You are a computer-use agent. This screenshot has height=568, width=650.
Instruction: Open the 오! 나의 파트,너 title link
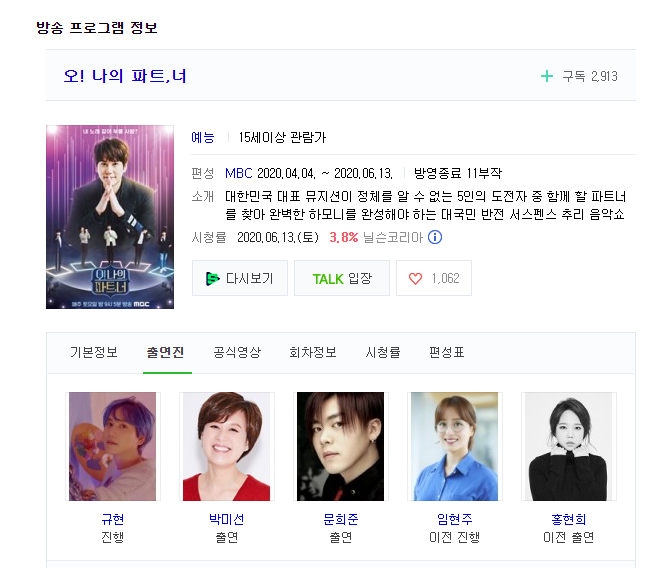click(x=125, y=76)
